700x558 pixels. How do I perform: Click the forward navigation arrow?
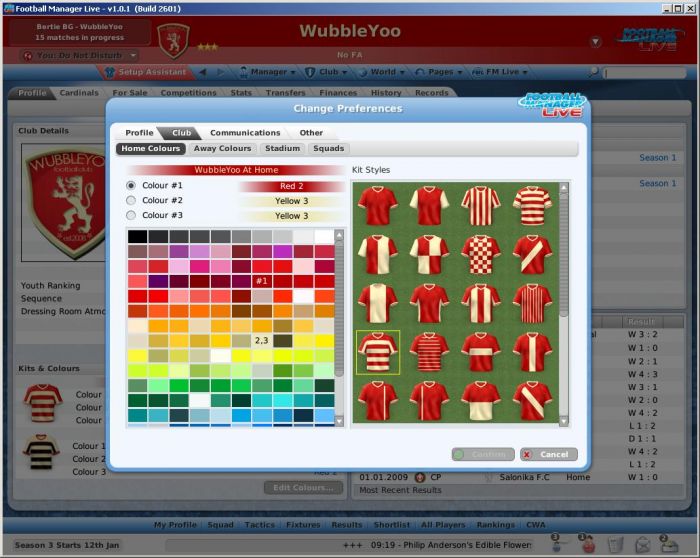point(221,72)
